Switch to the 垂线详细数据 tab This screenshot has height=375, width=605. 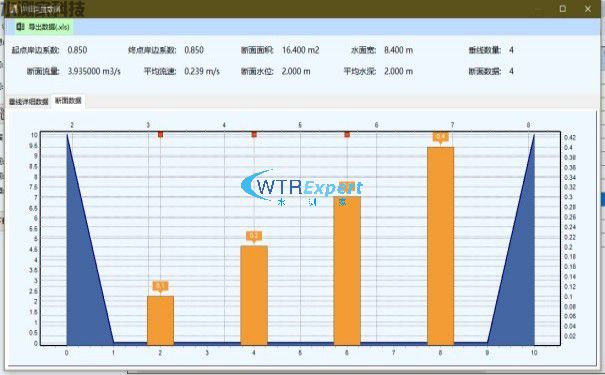(29, 101)
